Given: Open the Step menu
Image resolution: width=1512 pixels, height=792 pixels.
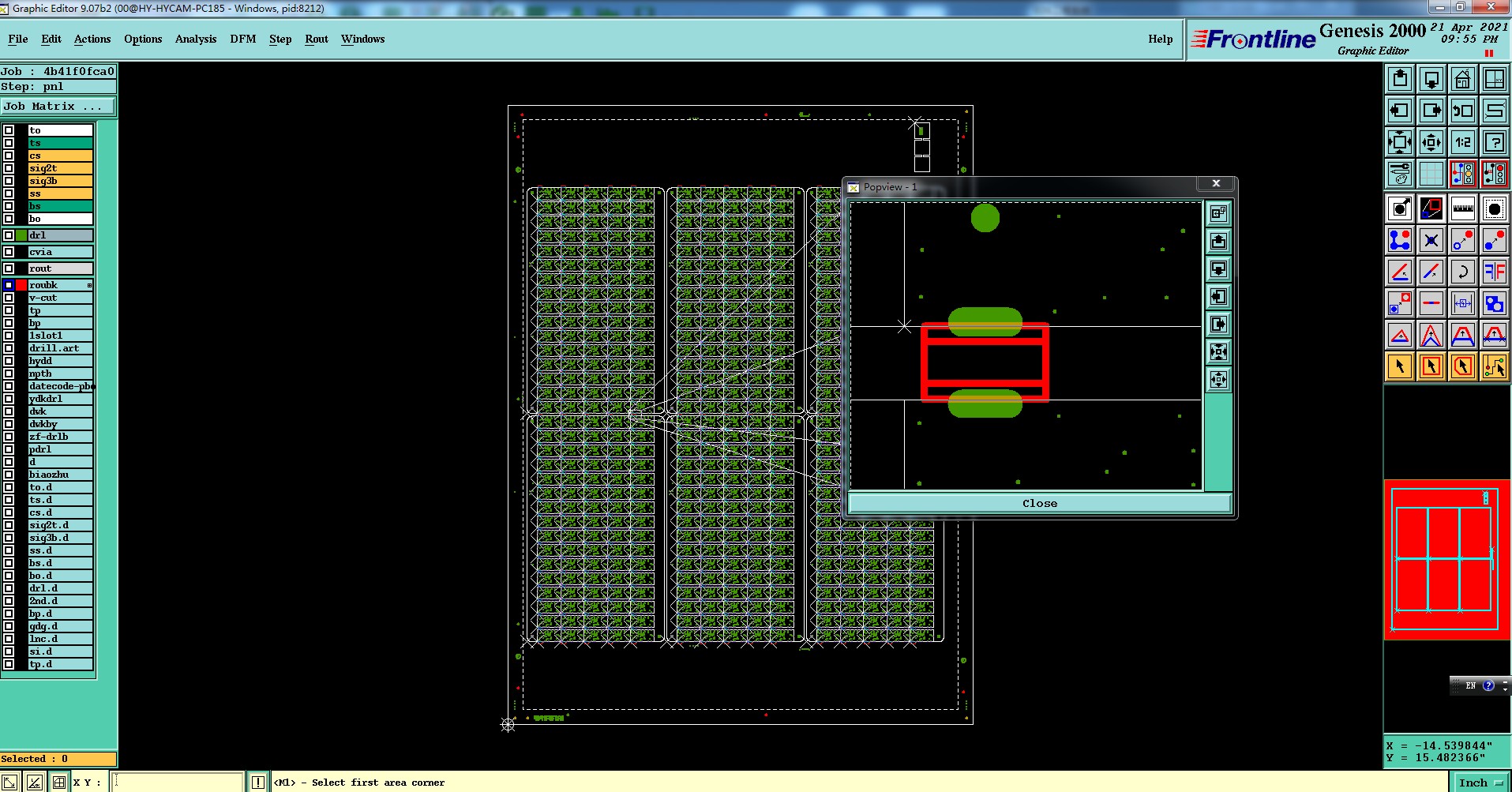Looking at the screenshot, I should (x=280, y=39).
